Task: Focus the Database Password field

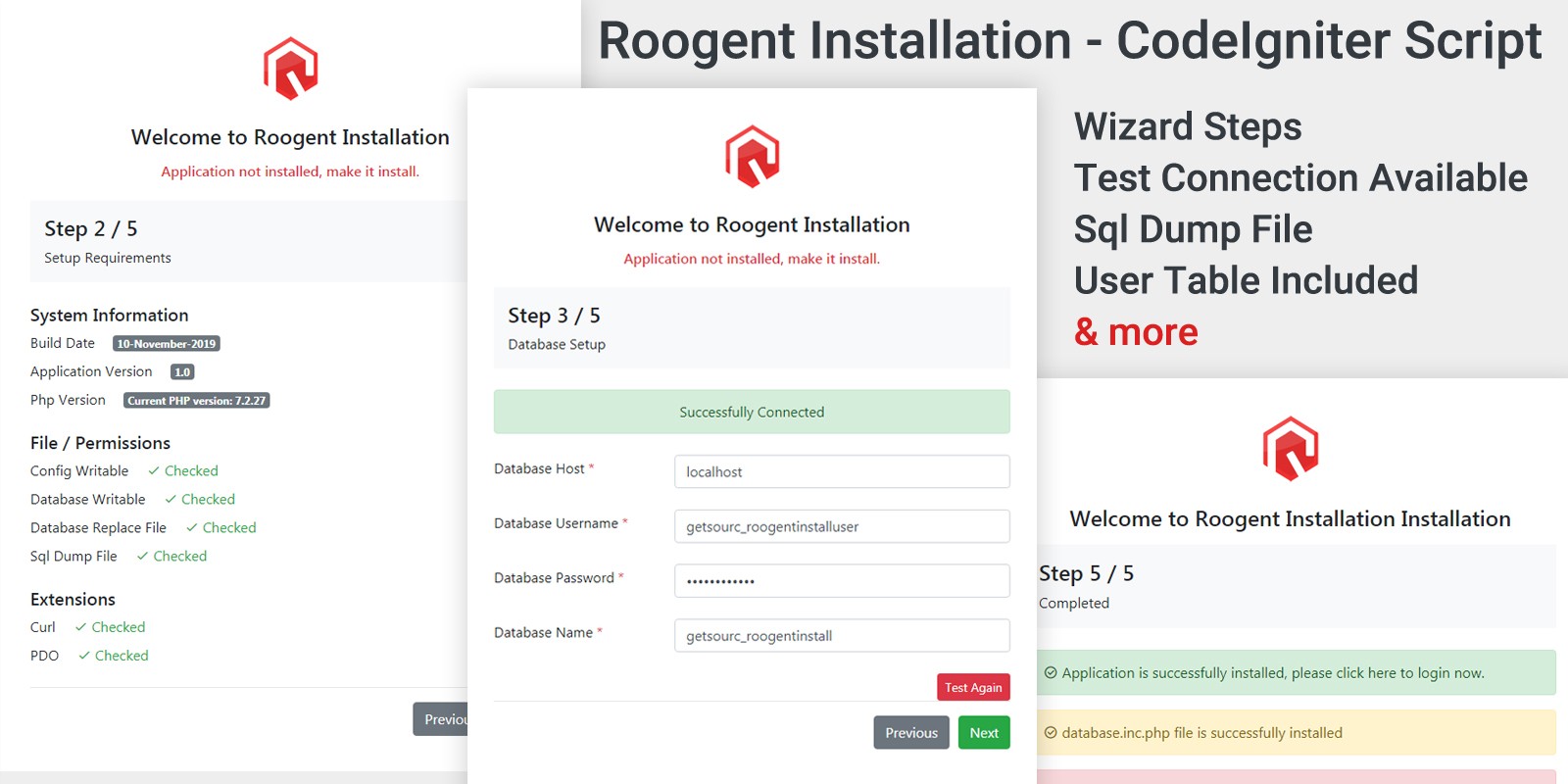Action: tap(842, 580)
